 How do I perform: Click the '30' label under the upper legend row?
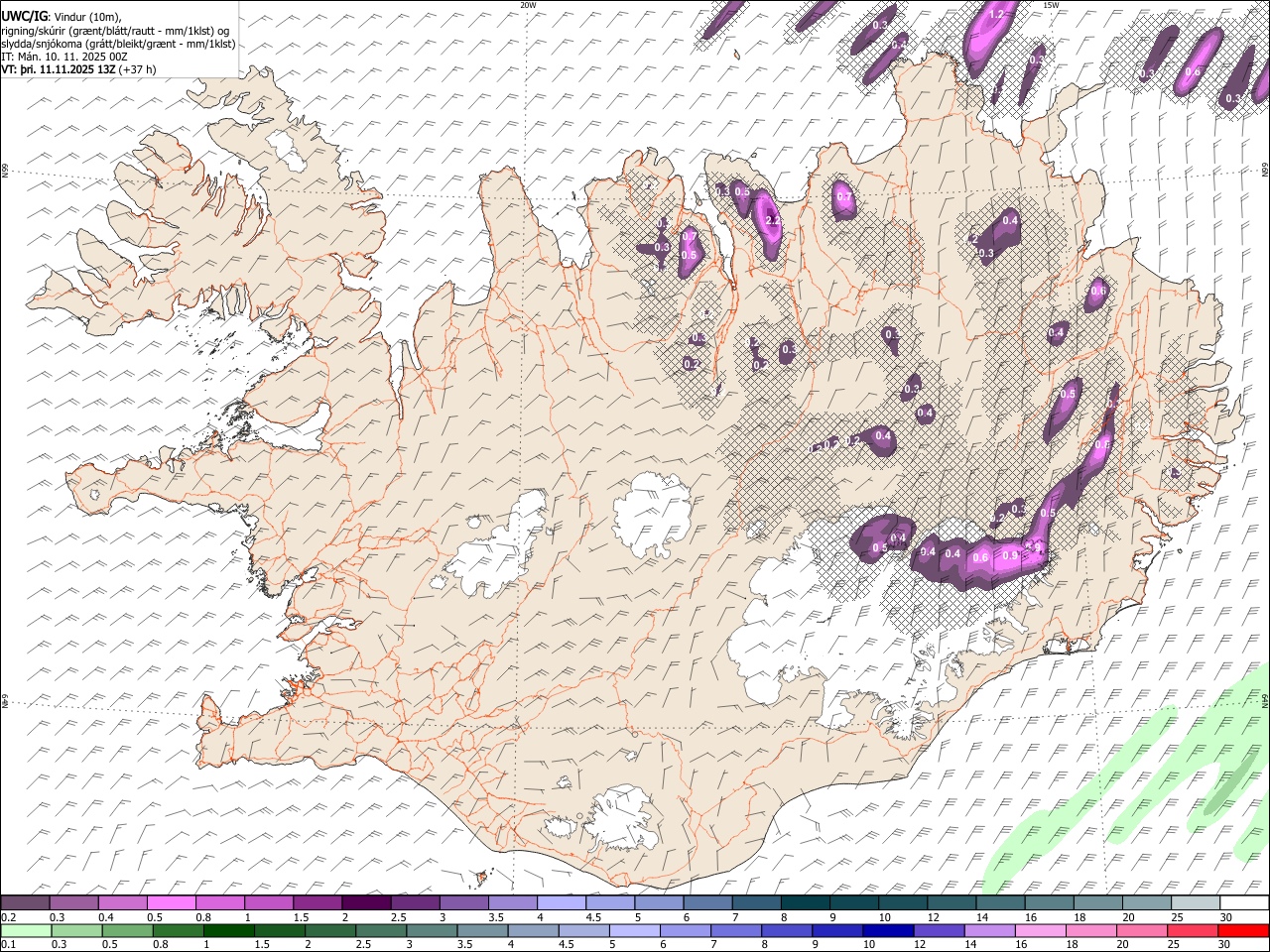pyautogui.click(x=1224, y=917)
